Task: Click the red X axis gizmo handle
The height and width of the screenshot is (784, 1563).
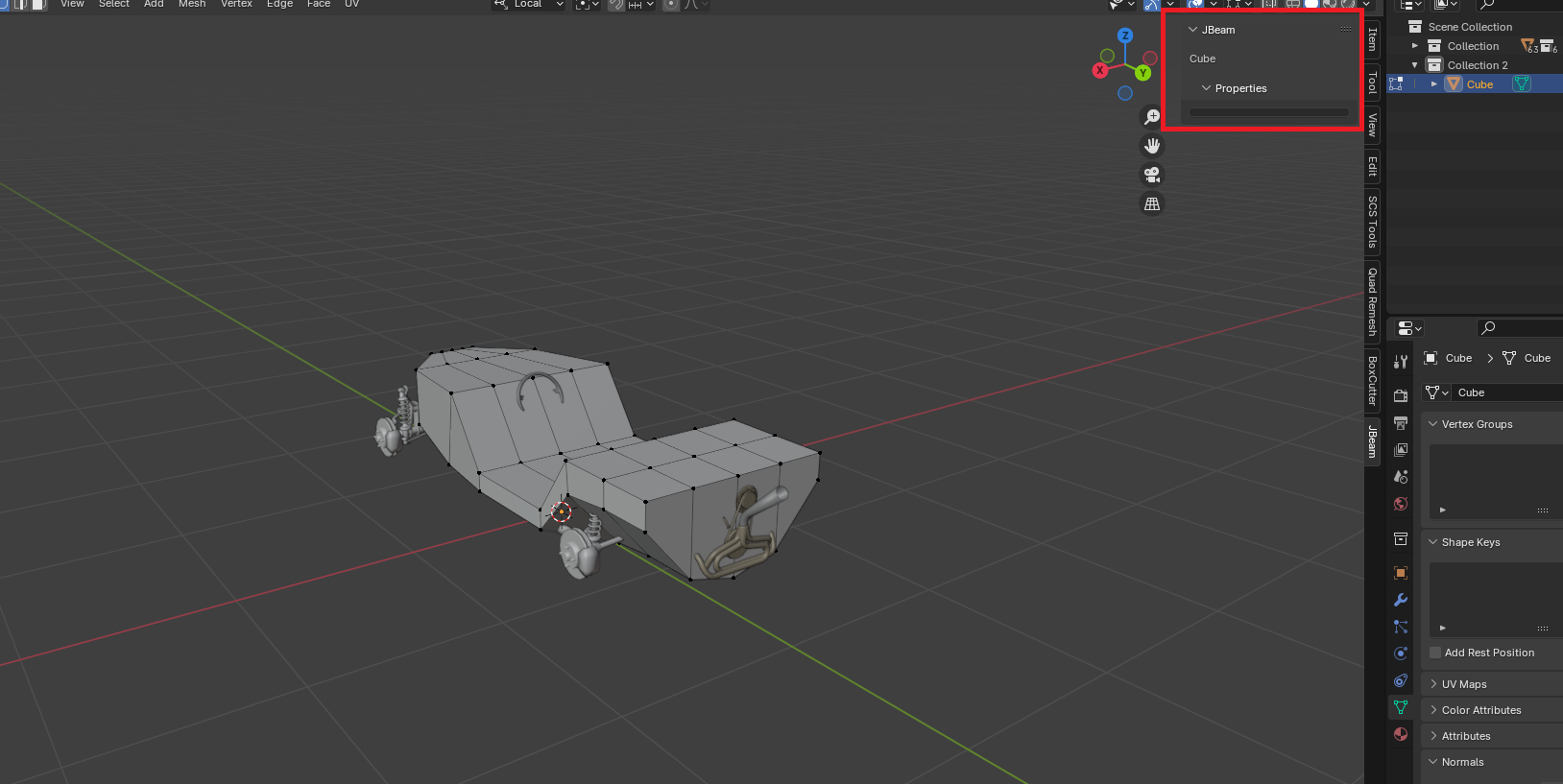Action: coord(1100,70)
